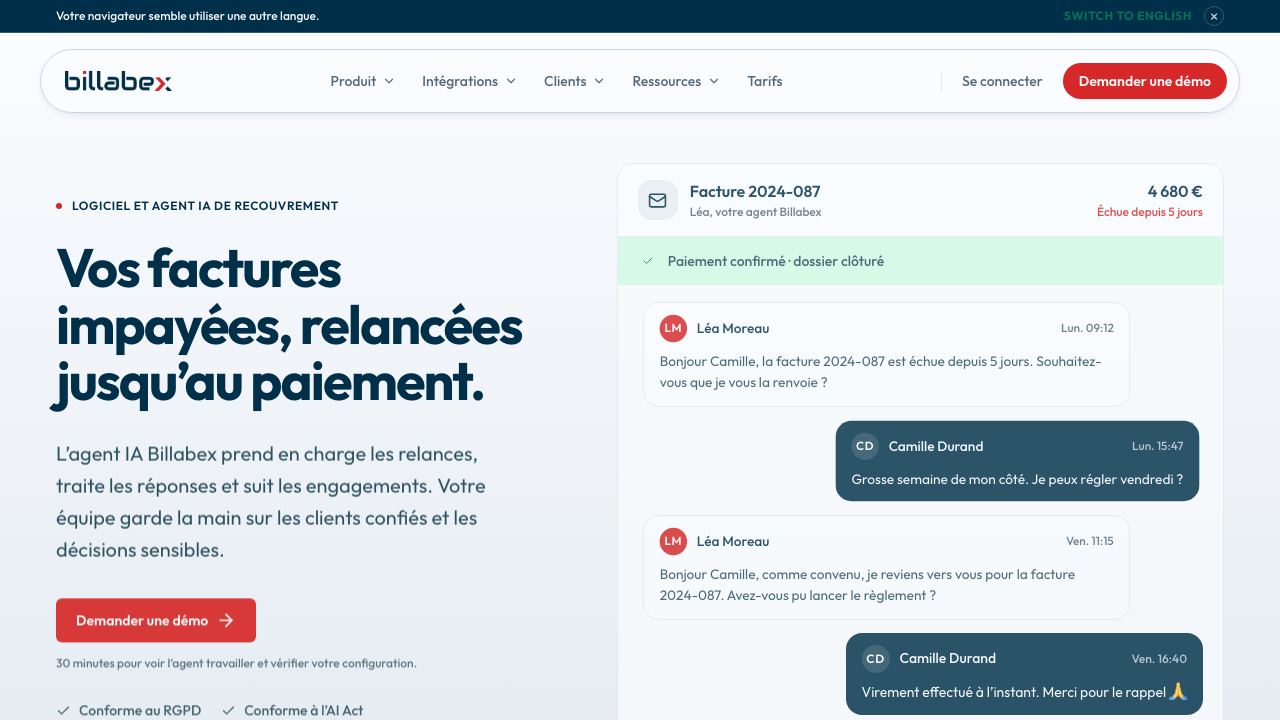This screenshot has width=1280, height=720.
Task: Click the Ven. 11:15 timestamp
Action: (1090, 541)
